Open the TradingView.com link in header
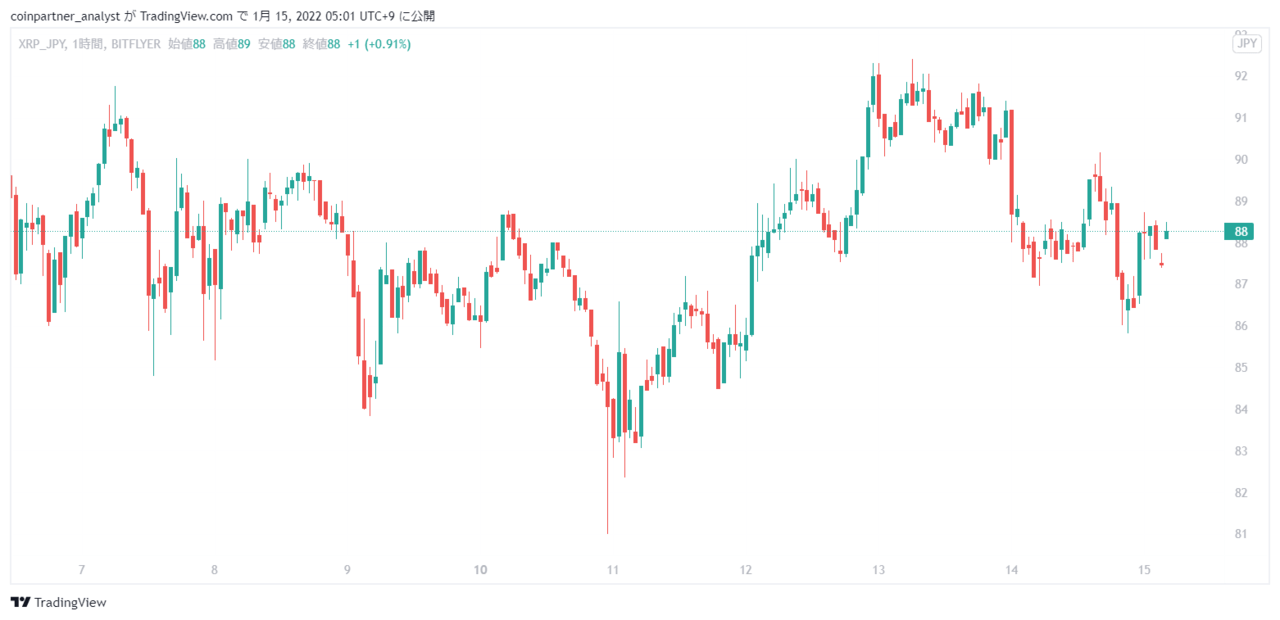The image size is (1280, 620). tap(186, 16)
